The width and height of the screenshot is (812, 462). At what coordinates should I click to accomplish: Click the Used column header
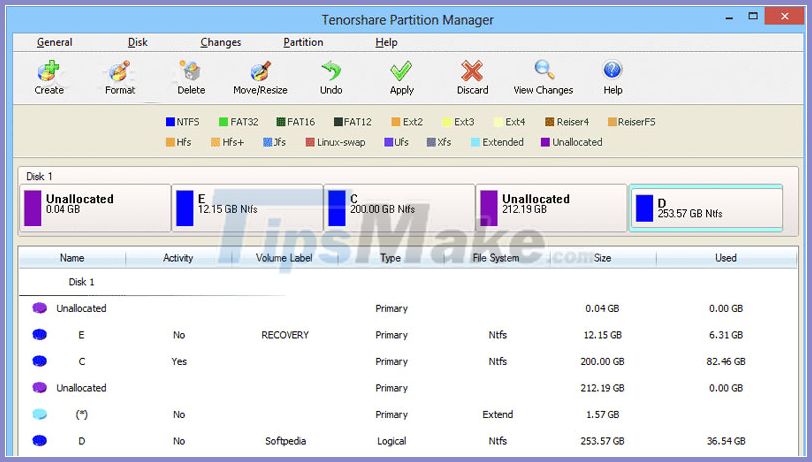pos(726,258)
